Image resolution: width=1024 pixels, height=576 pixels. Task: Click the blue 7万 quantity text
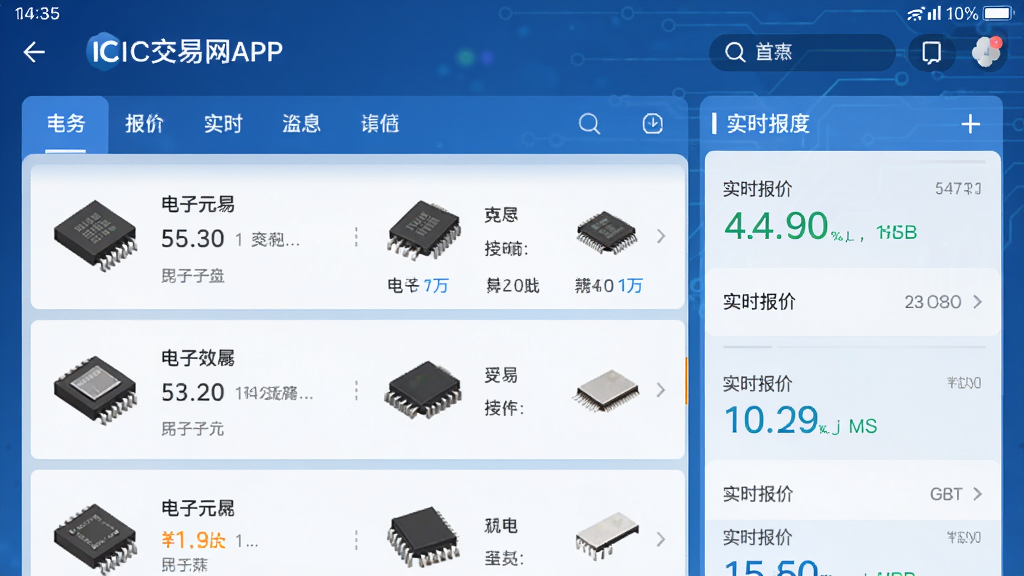(x=436, y=285)
